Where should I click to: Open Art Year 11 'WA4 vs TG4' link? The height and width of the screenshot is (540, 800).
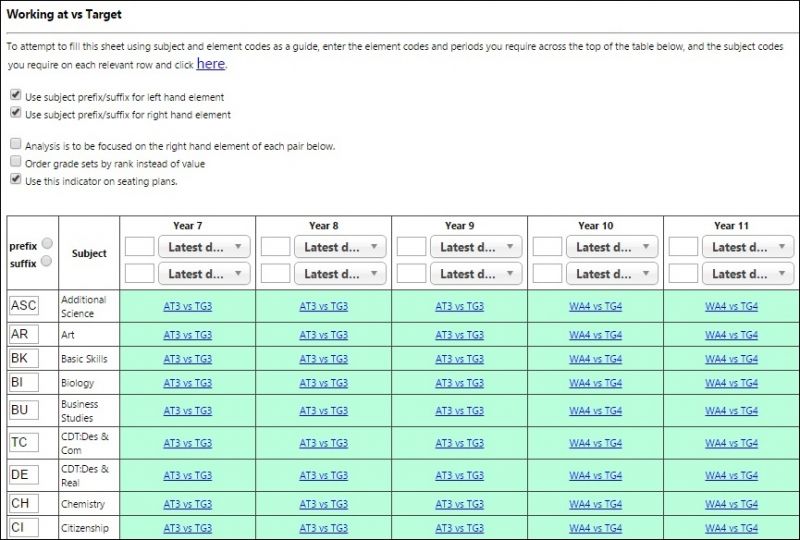click(x=732, y=335)
